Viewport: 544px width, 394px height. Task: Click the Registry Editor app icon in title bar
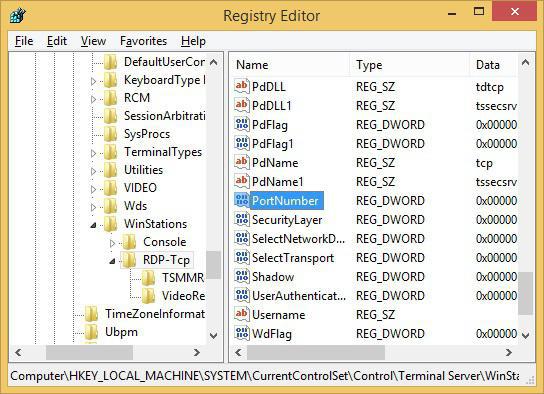(x=17, y=16)
